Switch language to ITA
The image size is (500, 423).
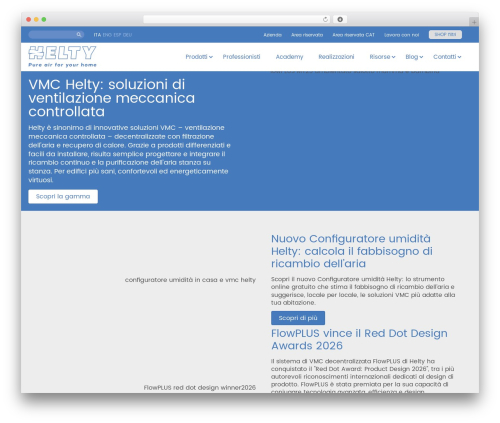coord(97,35)
